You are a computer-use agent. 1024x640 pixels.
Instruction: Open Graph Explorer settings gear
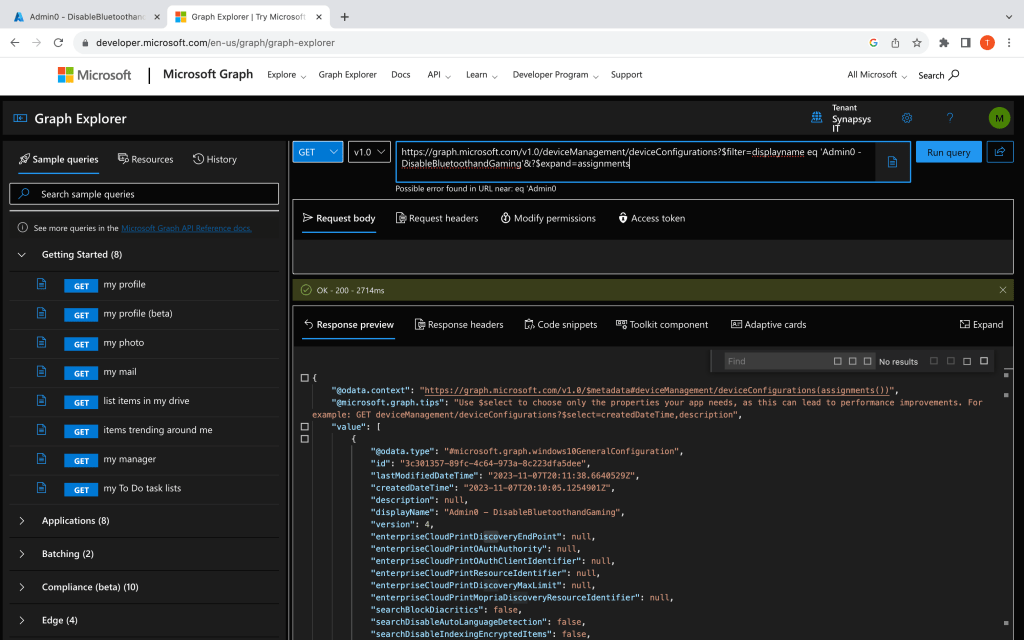(x=907, y=118)
